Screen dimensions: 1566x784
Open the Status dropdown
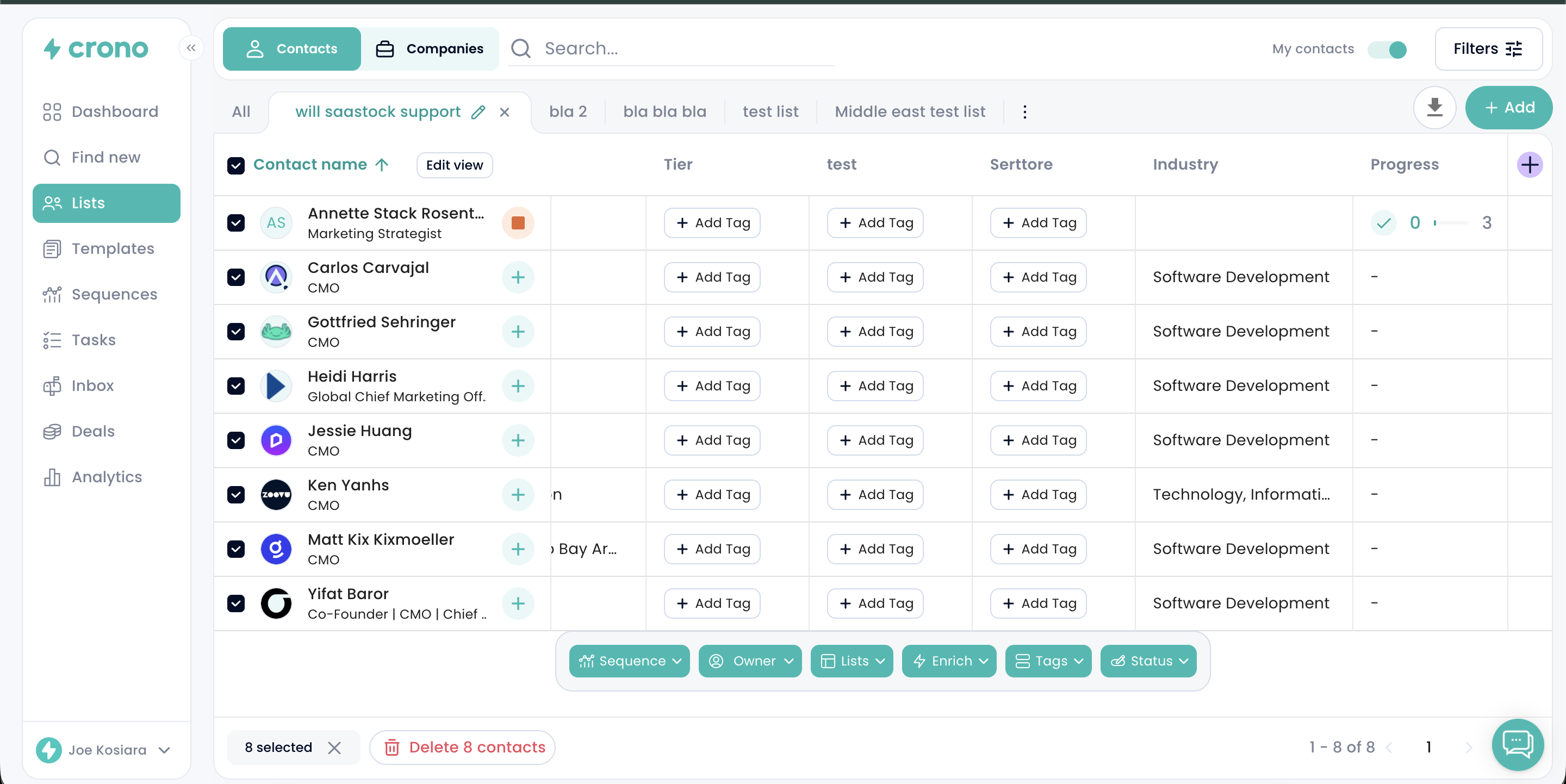tap(1148, 661)
